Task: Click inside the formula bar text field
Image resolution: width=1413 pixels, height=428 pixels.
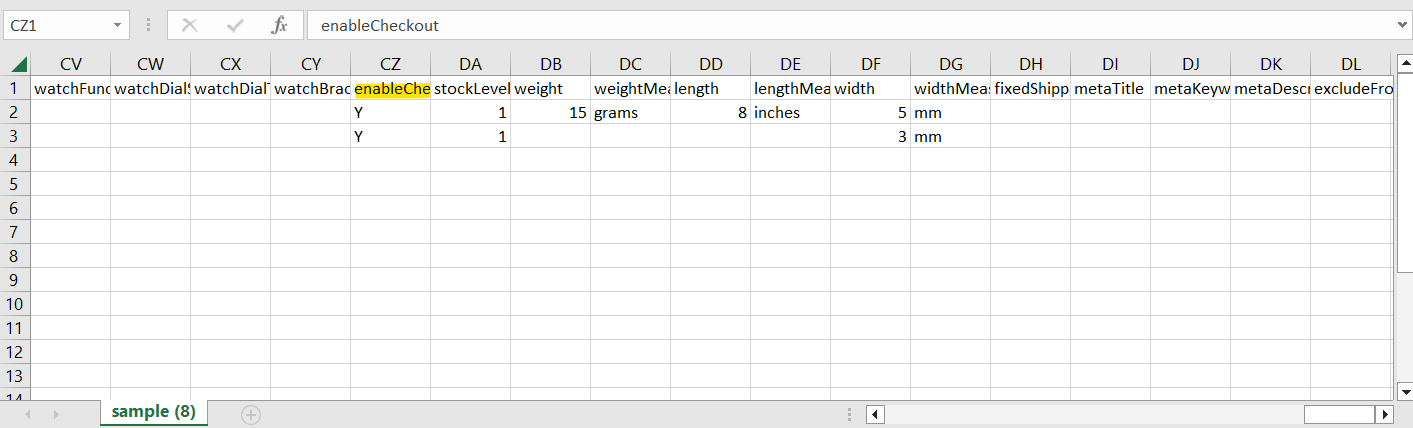Action: pyautogui.click(x=850, y=25)
